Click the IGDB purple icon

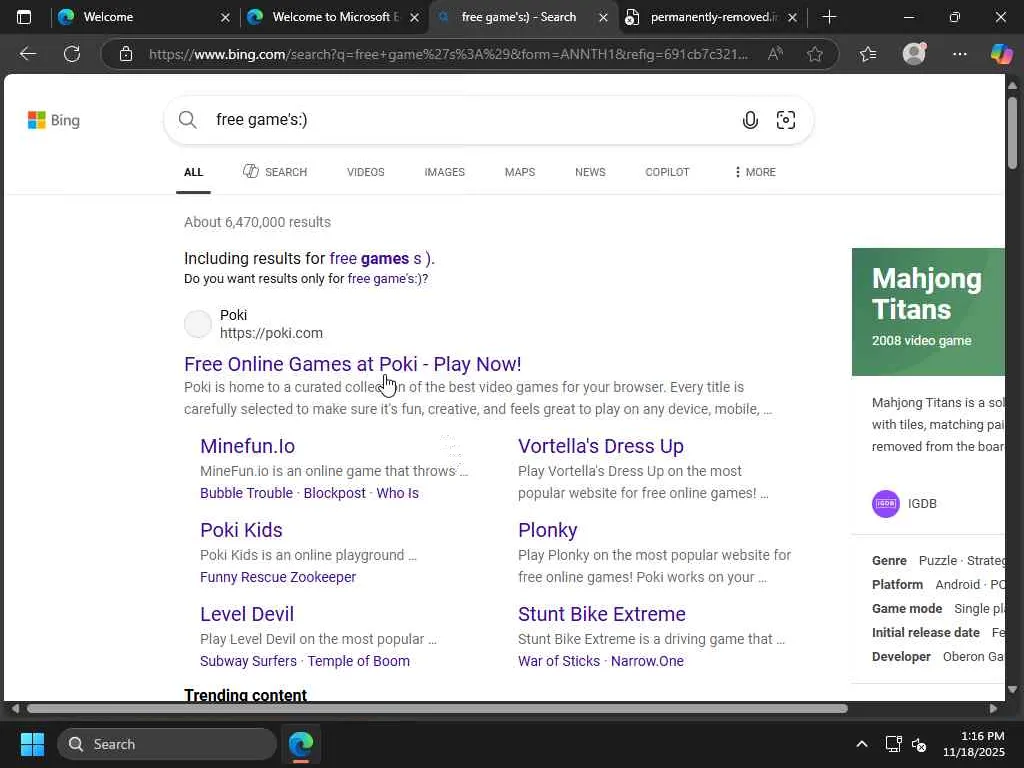(x=886, y=504)
